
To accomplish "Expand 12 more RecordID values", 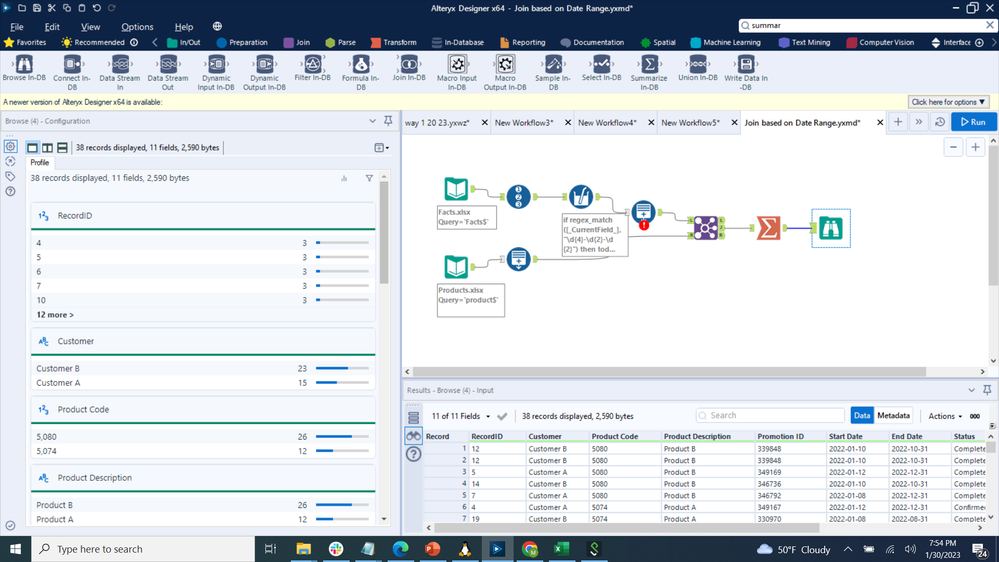I will (55, 315).
